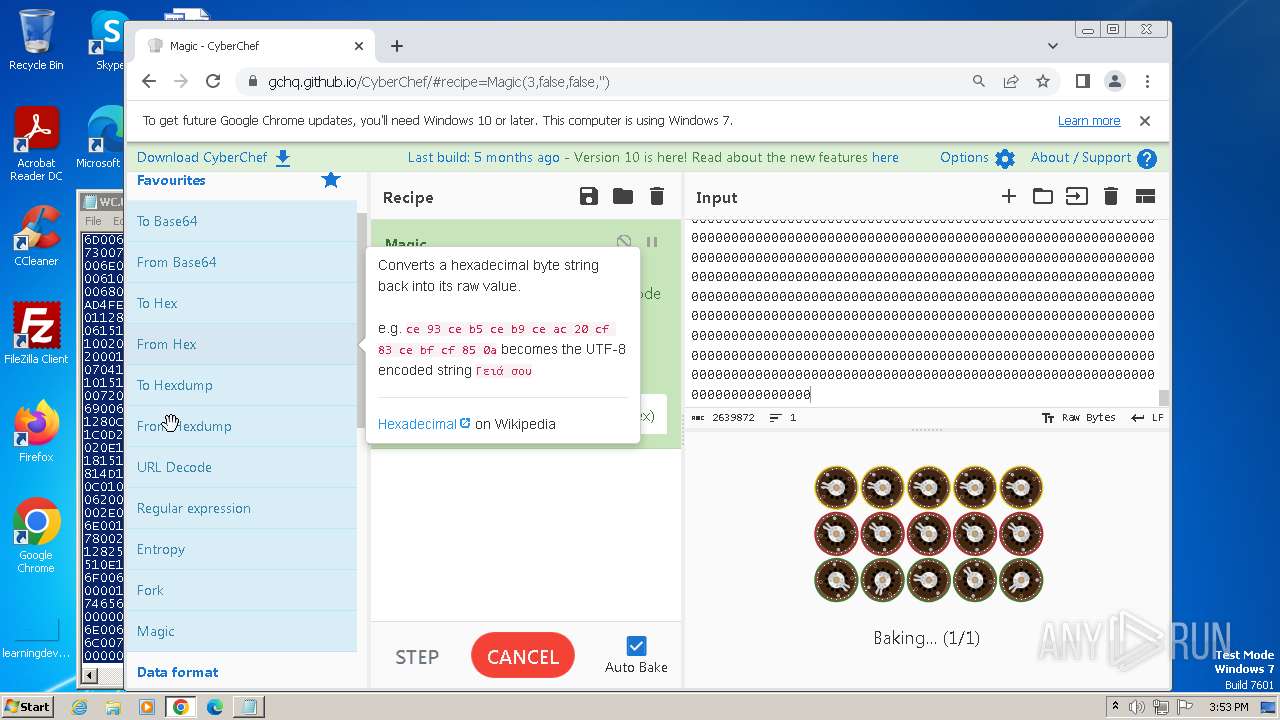This screenshot has height=720, width=1280.
Task: Clear input and output trash icon
Action: [x=1111, y=197]
